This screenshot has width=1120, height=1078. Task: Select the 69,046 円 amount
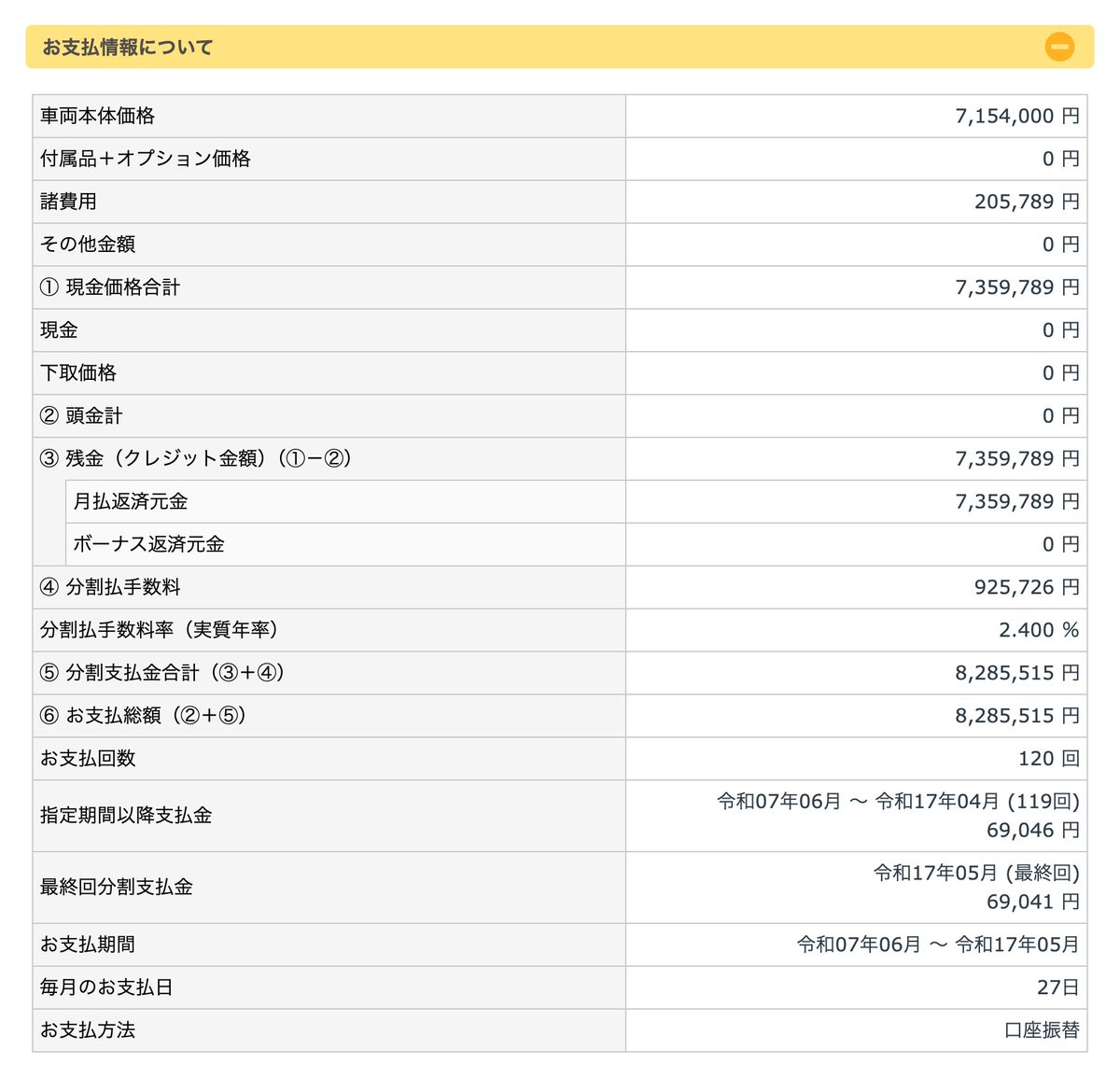tap(1033, 830)
